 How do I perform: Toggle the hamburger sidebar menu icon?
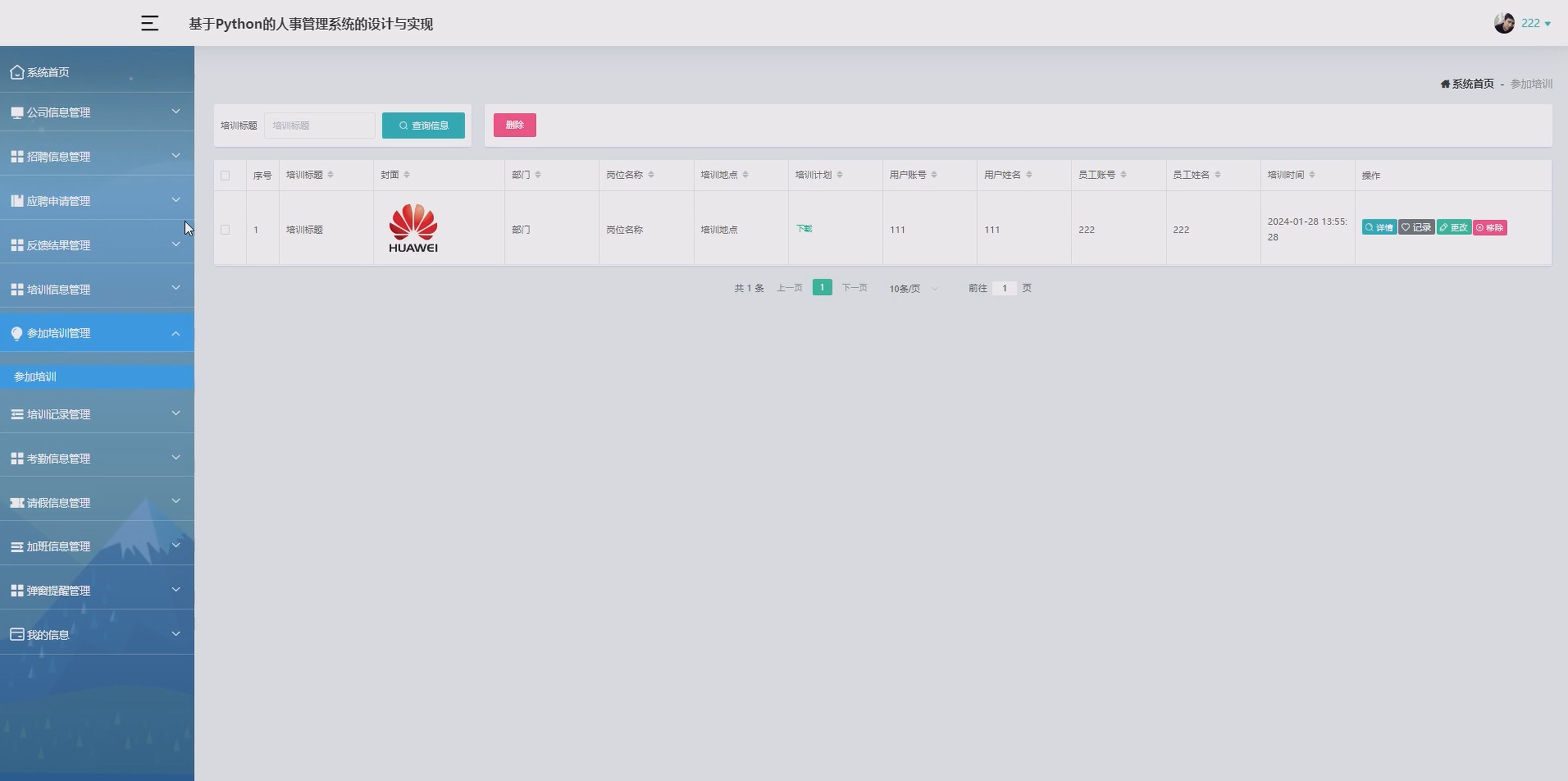tap(150, 23)
